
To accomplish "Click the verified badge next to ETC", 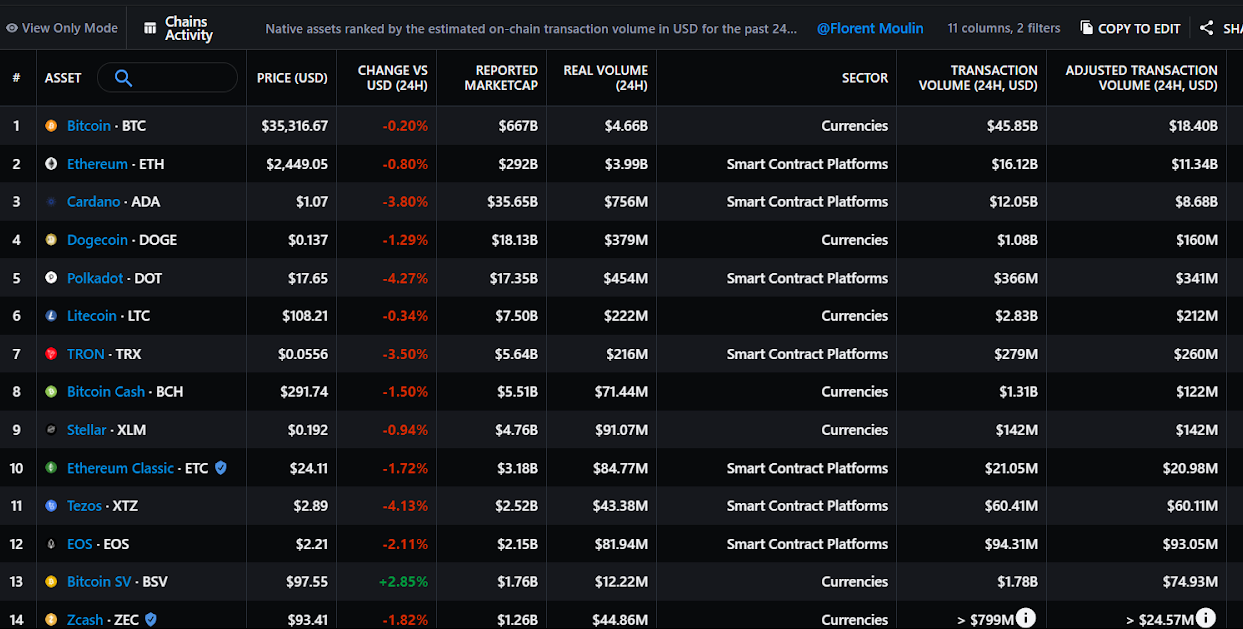I will point(221,468).
